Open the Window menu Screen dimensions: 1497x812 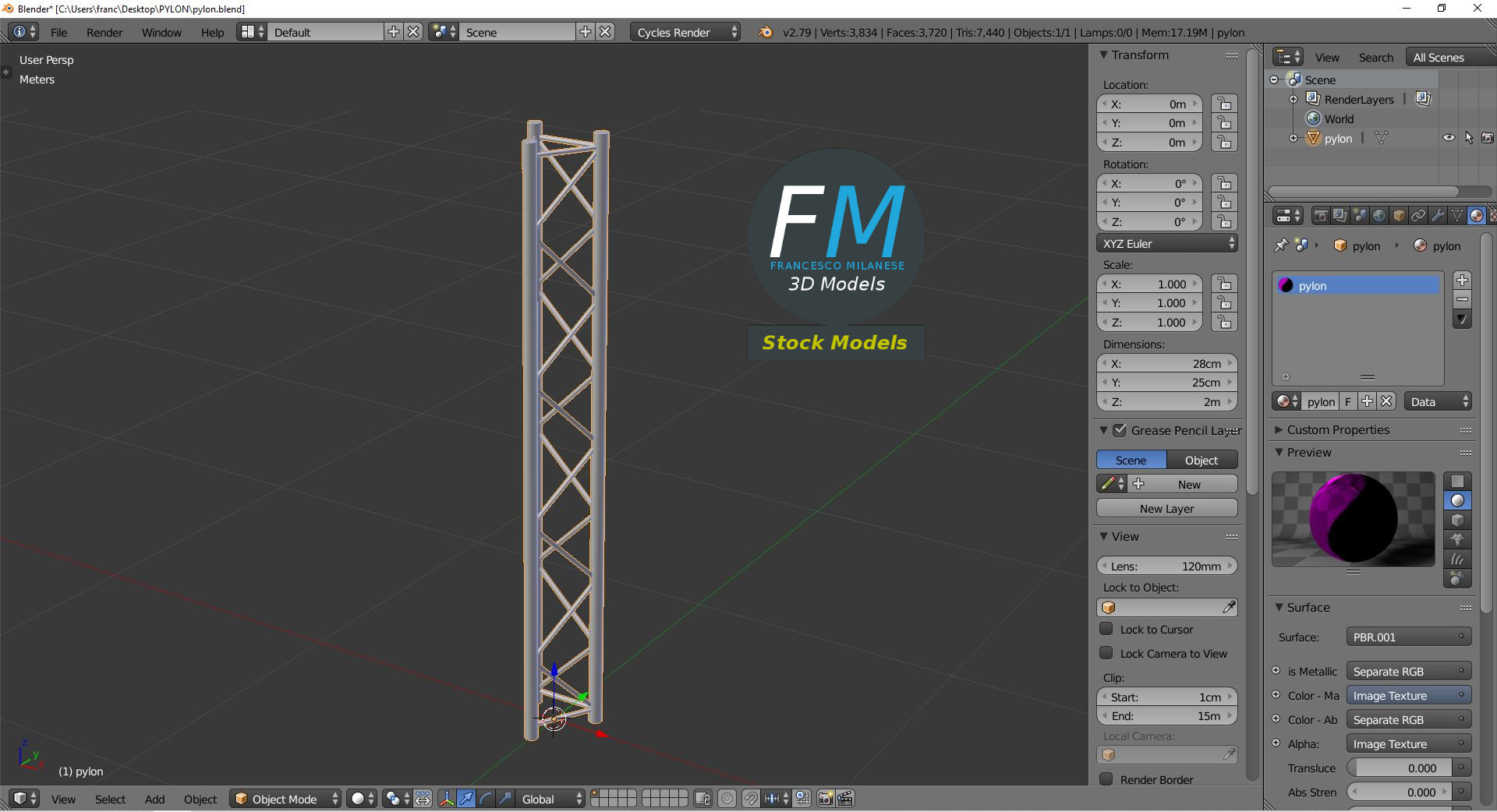(x=161, y=32)
